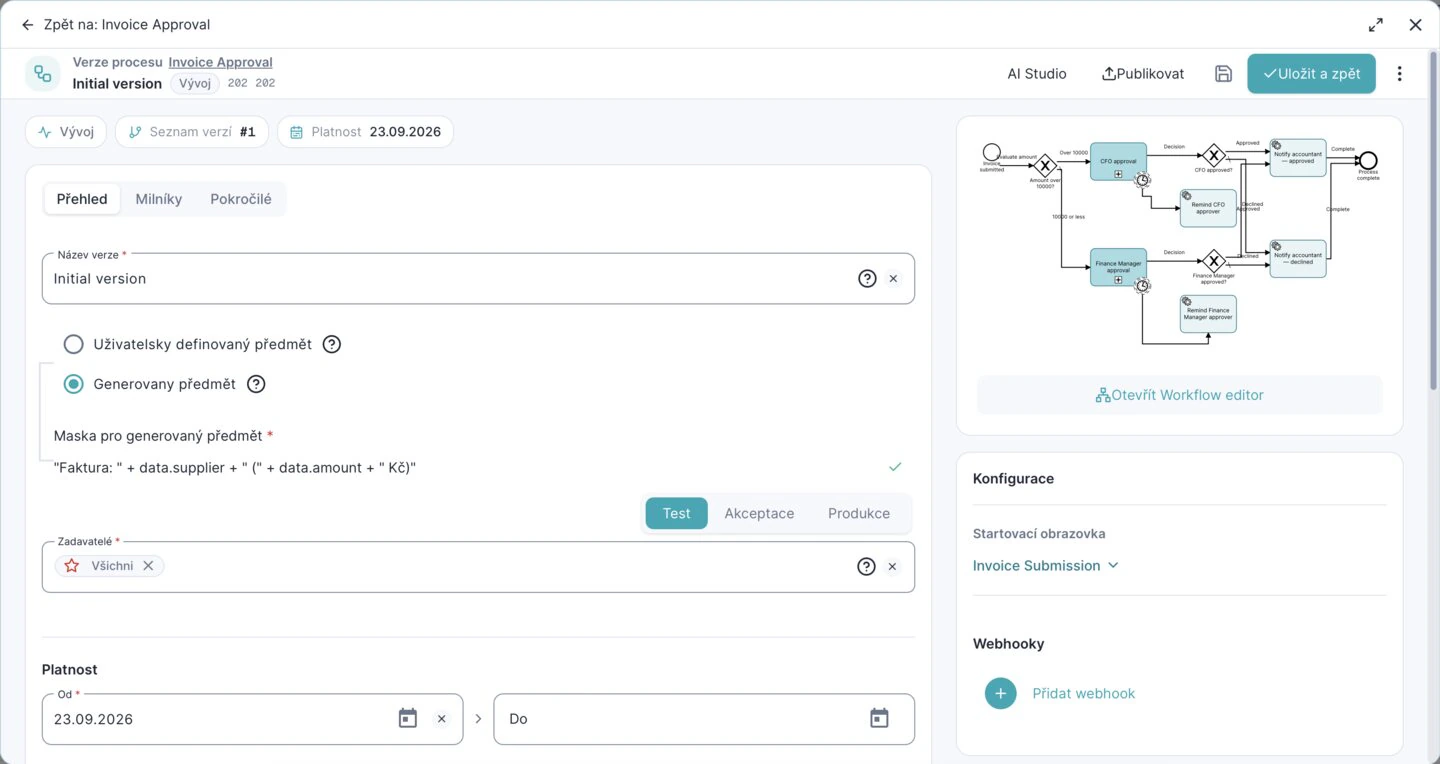Open the Seznam verzí #1 version list

coord(192,132)
